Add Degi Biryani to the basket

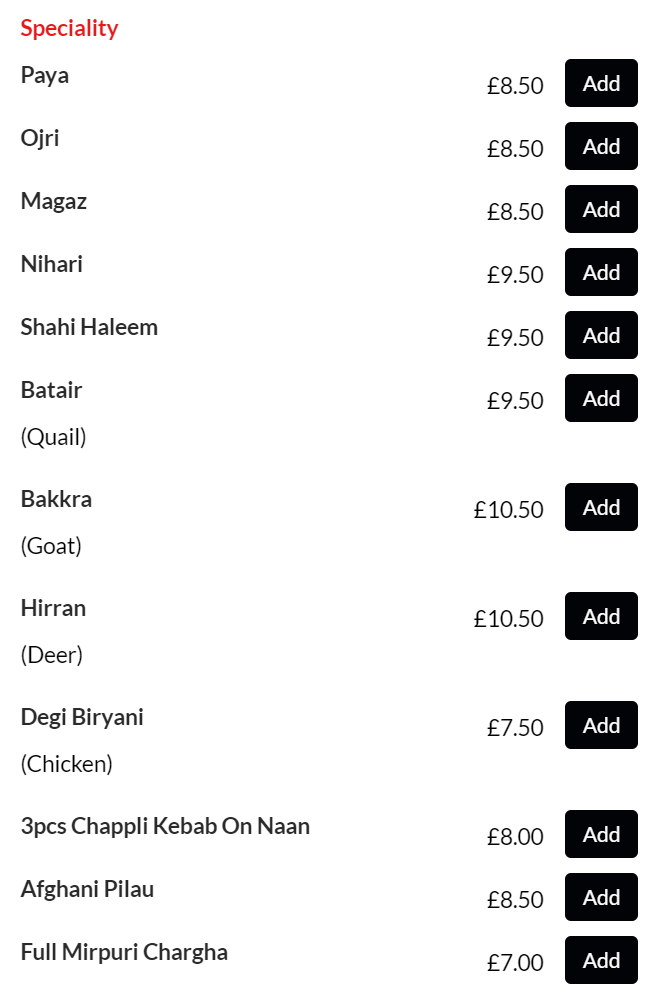(601, 725)
